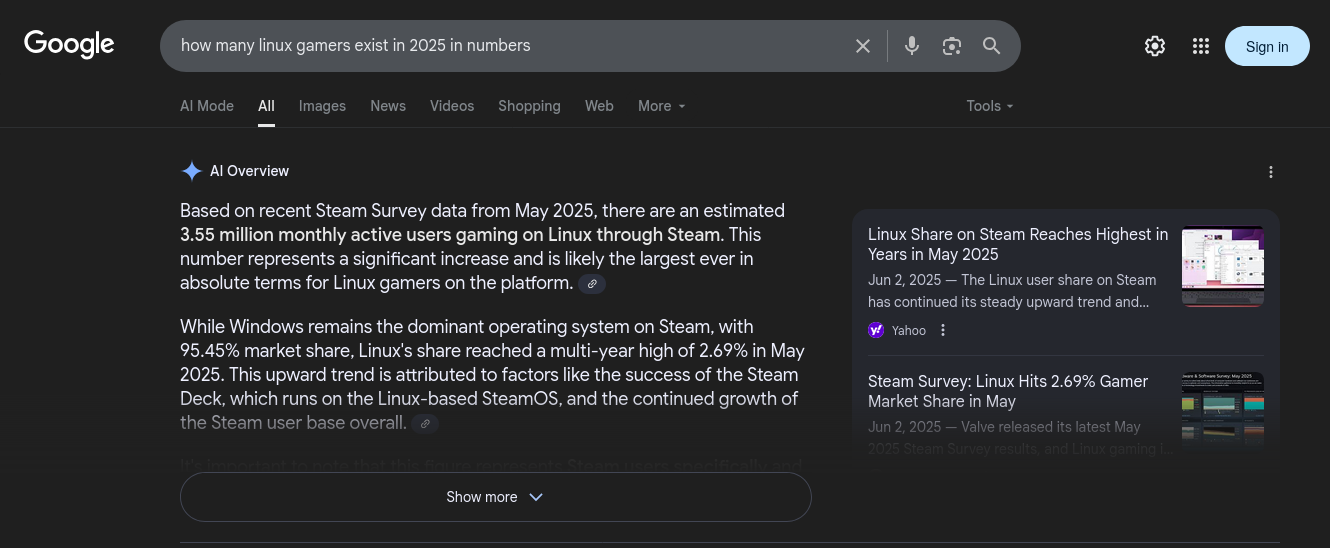Clear the search query with X icon
The height and width of the screenshot is (548, 1330).
[863, 46]
